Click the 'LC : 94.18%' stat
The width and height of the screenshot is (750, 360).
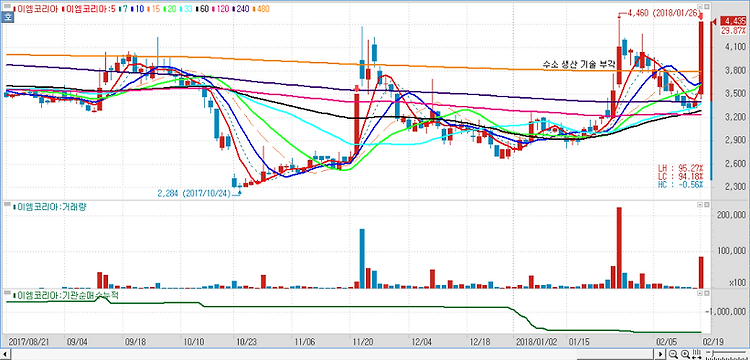(680, 176)
